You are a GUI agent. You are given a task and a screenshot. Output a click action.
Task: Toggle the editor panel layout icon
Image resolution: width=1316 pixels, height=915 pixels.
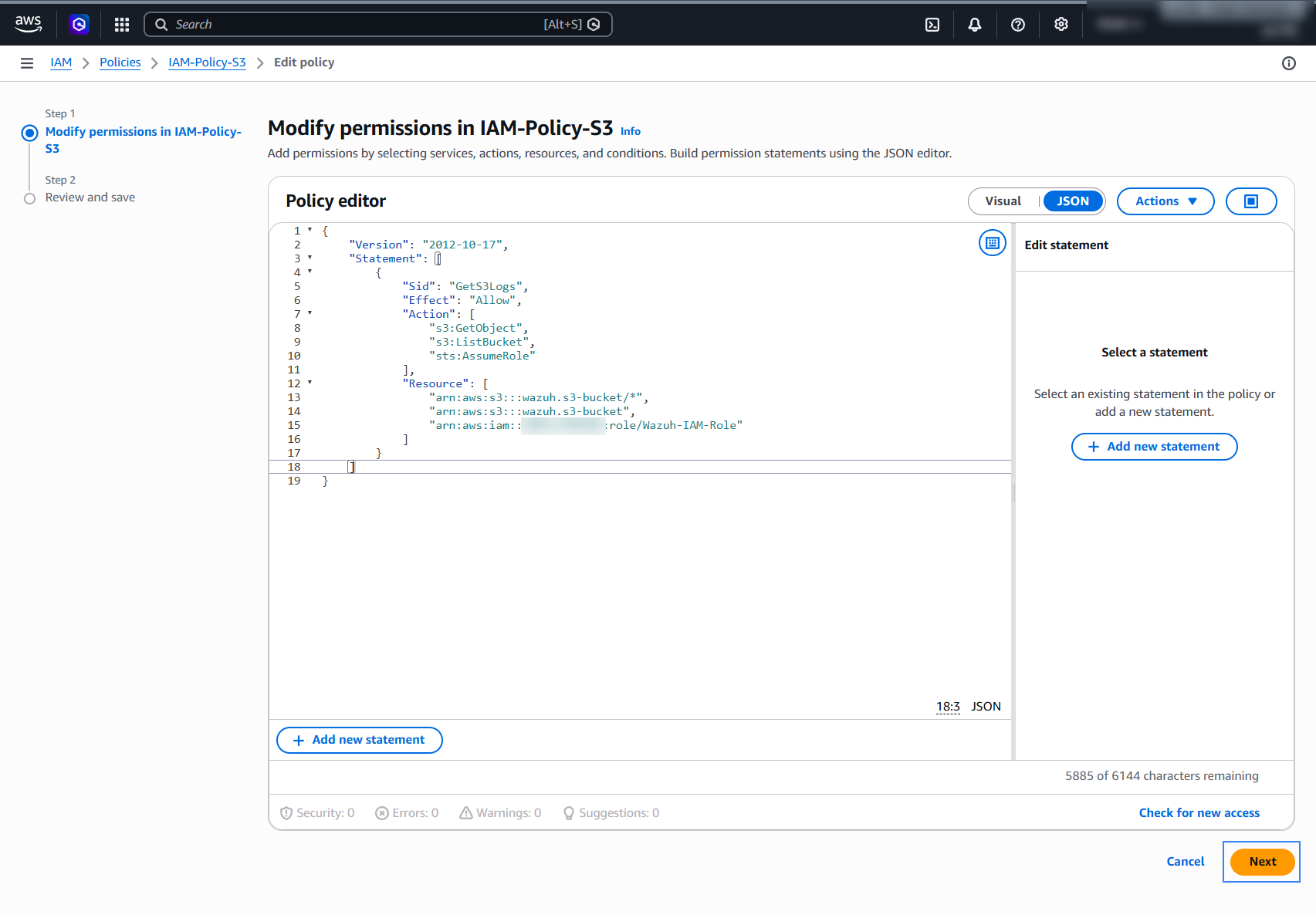tap(1251, 201)
